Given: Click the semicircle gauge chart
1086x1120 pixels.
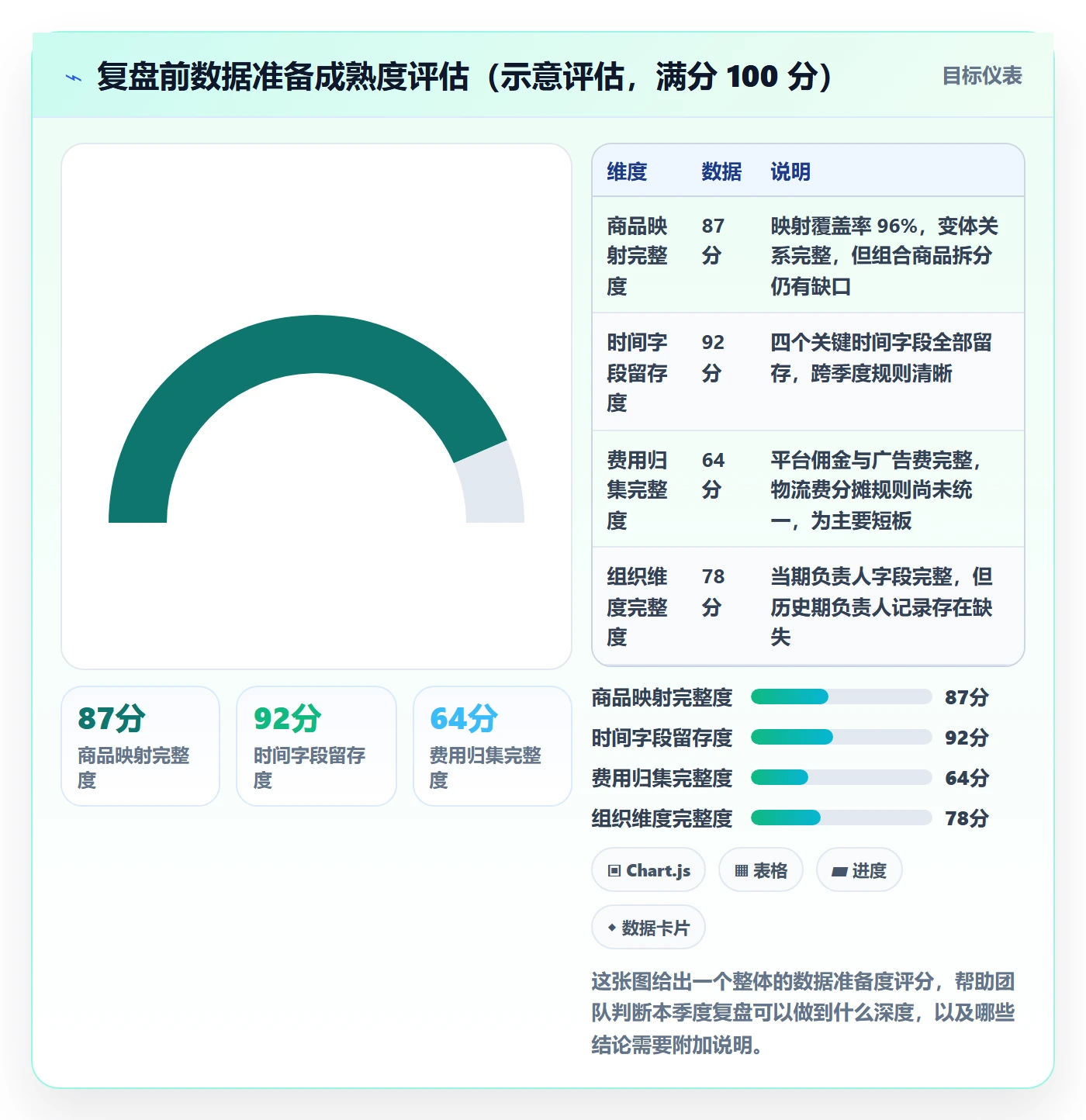Looking at the screenshot, I should [316, 419].
